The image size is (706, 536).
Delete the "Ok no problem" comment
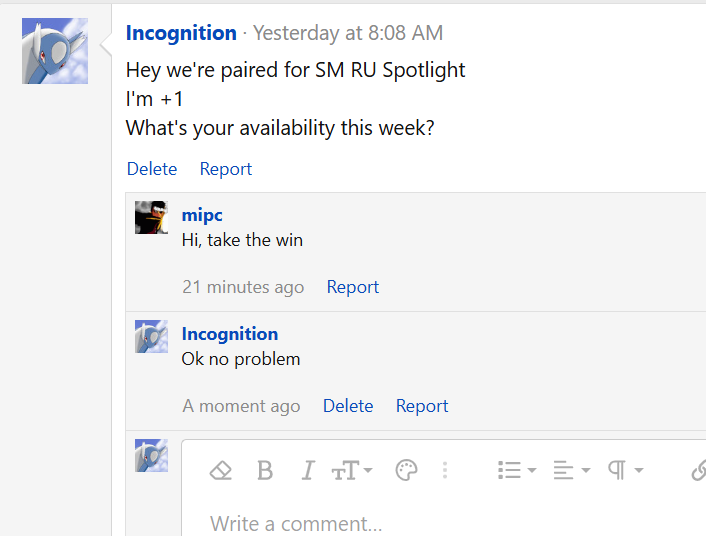click(x=348, y=406)
